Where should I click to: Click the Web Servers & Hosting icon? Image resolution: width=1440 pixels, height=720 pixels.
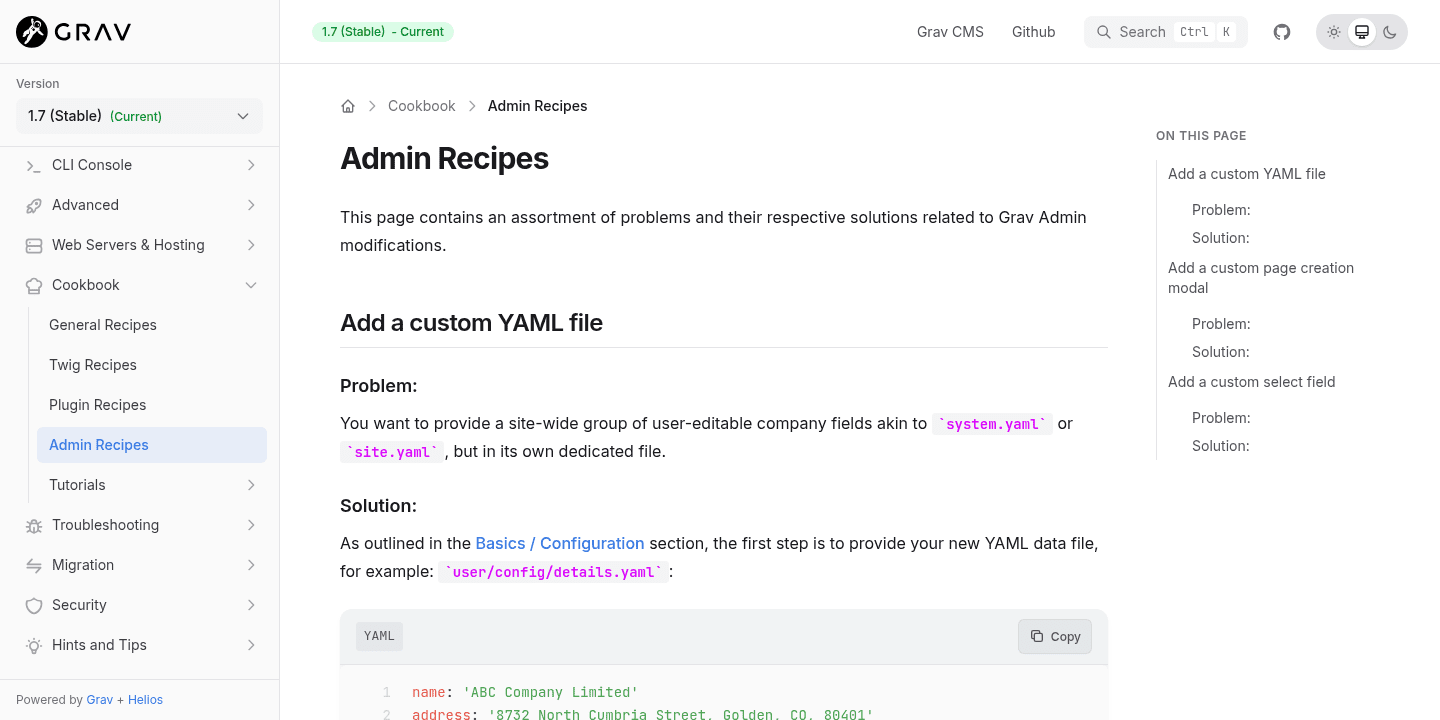(x=31, y=245)
